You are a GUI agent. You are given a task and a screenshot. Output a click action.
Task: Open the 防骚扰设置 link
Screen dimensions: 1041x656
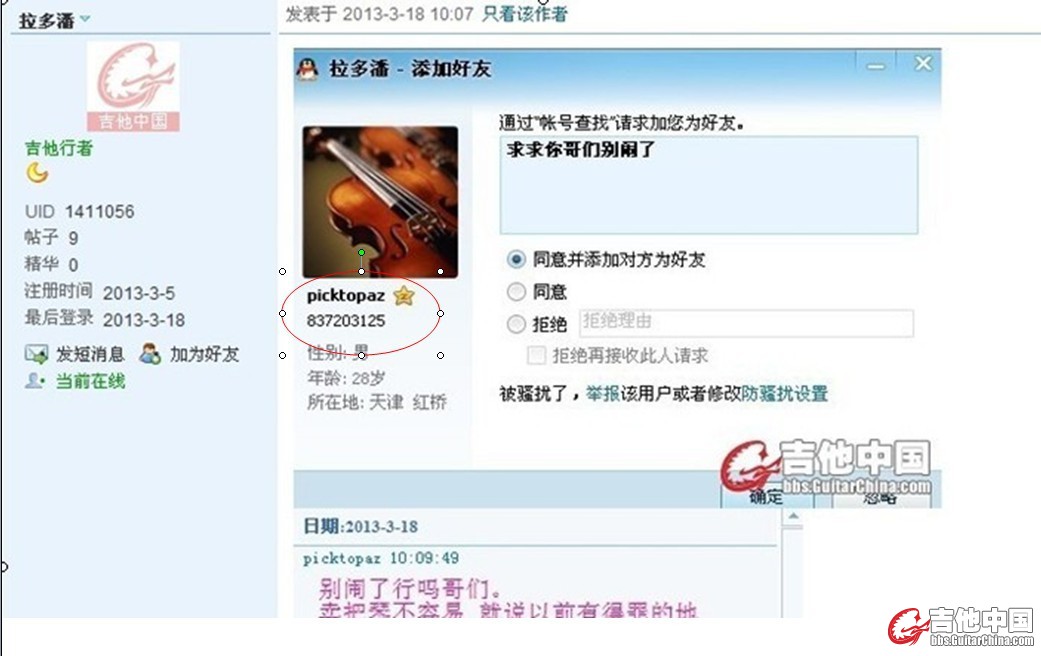pyautogui.click(x=784, y=394)
